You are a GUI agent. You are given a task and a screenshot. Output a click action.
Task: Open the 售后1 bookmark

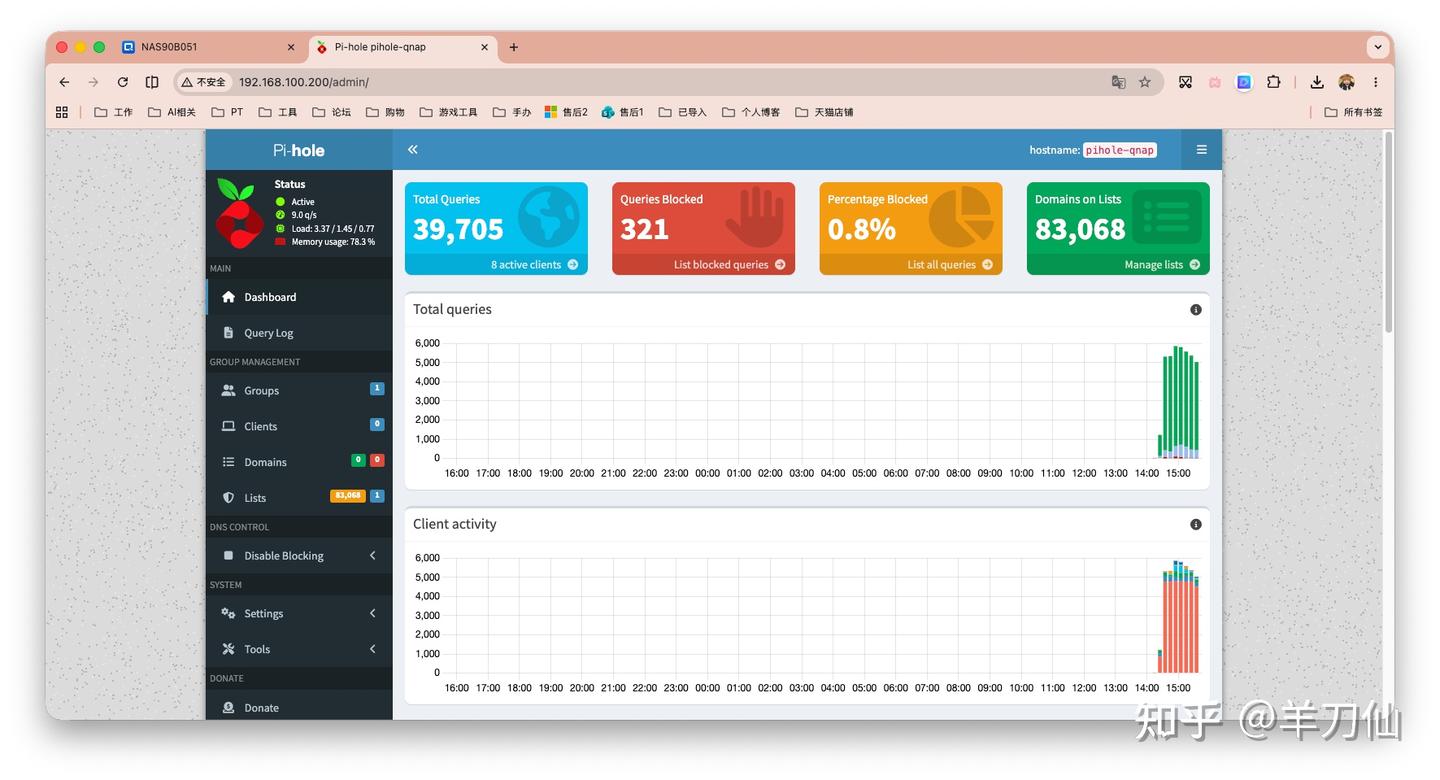(x=622, y=112)
